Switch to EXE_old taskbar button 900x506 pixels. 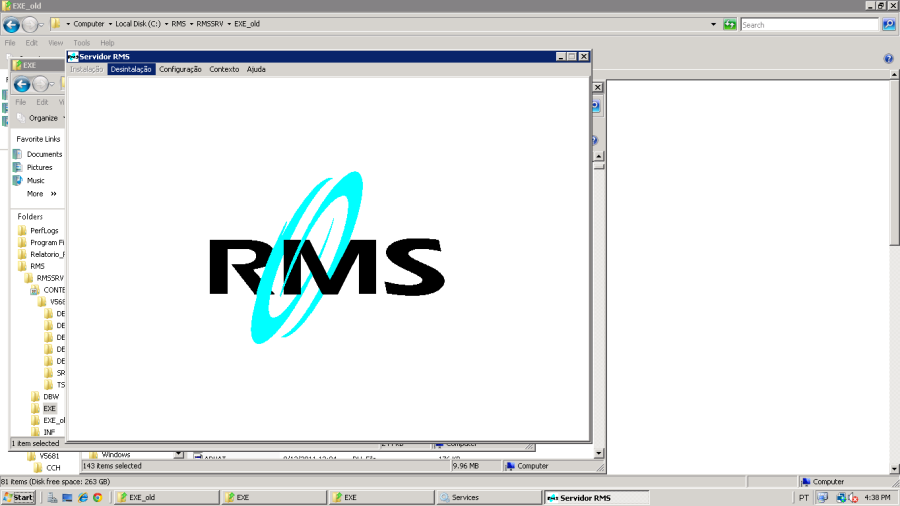166,497
